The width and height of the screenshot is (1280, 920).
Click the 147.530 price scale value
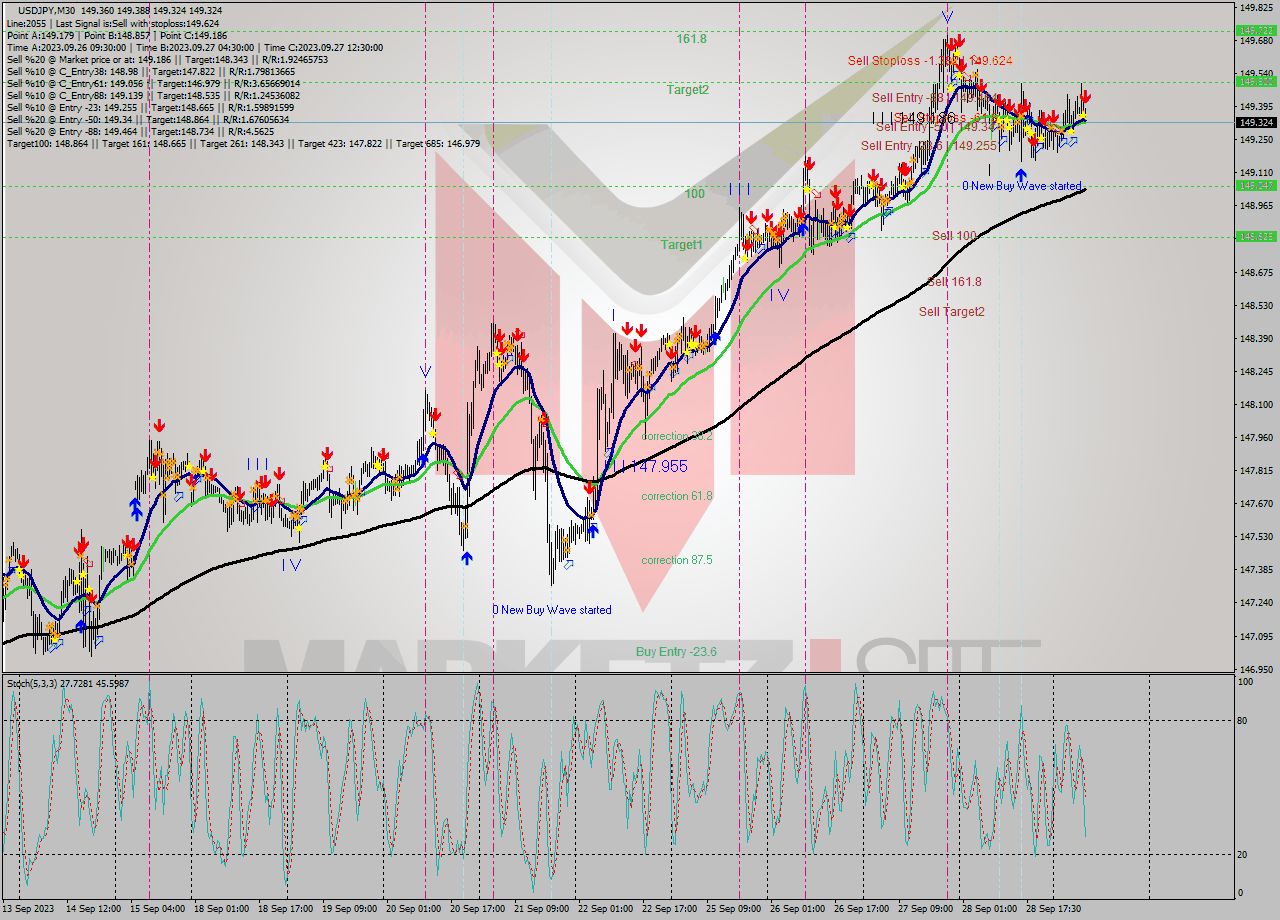pyautogui.click(x=1257, y=536)
